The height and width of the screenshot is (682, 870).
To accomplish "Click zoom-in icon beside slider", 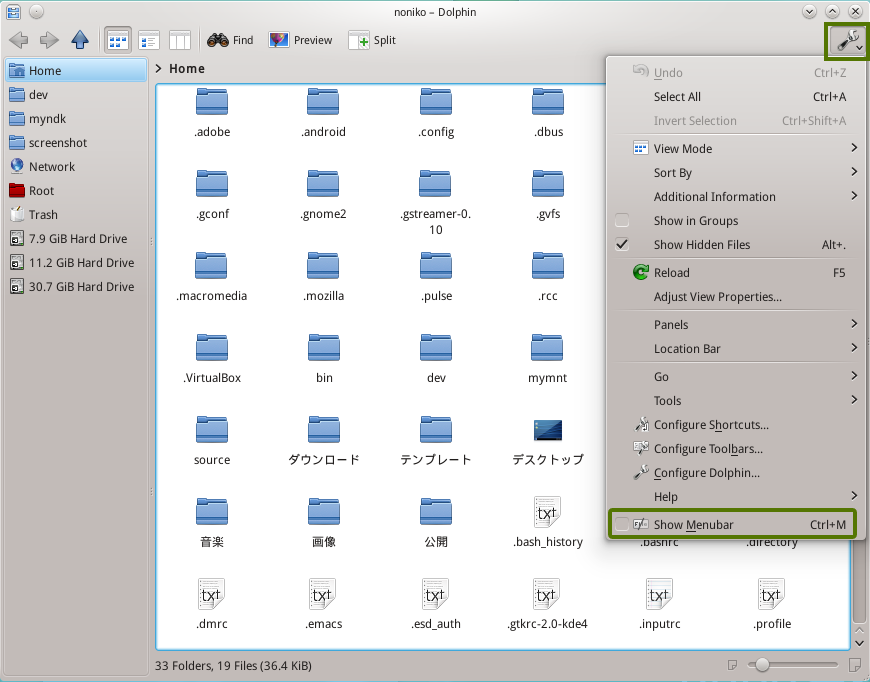I will pos(855,664).
